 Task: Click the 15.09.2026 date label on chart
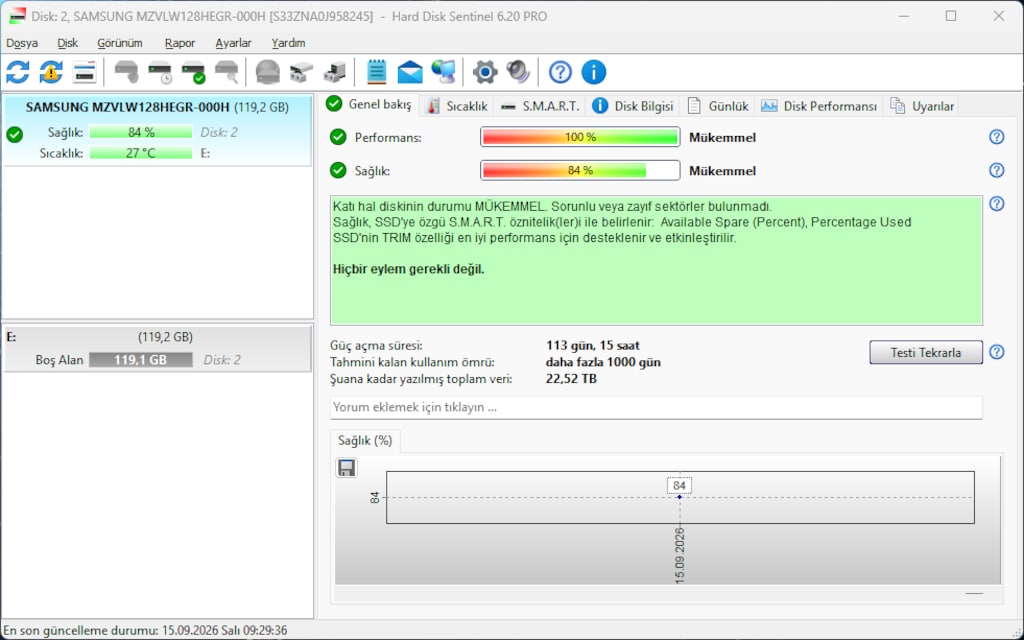tap(679, 555)
